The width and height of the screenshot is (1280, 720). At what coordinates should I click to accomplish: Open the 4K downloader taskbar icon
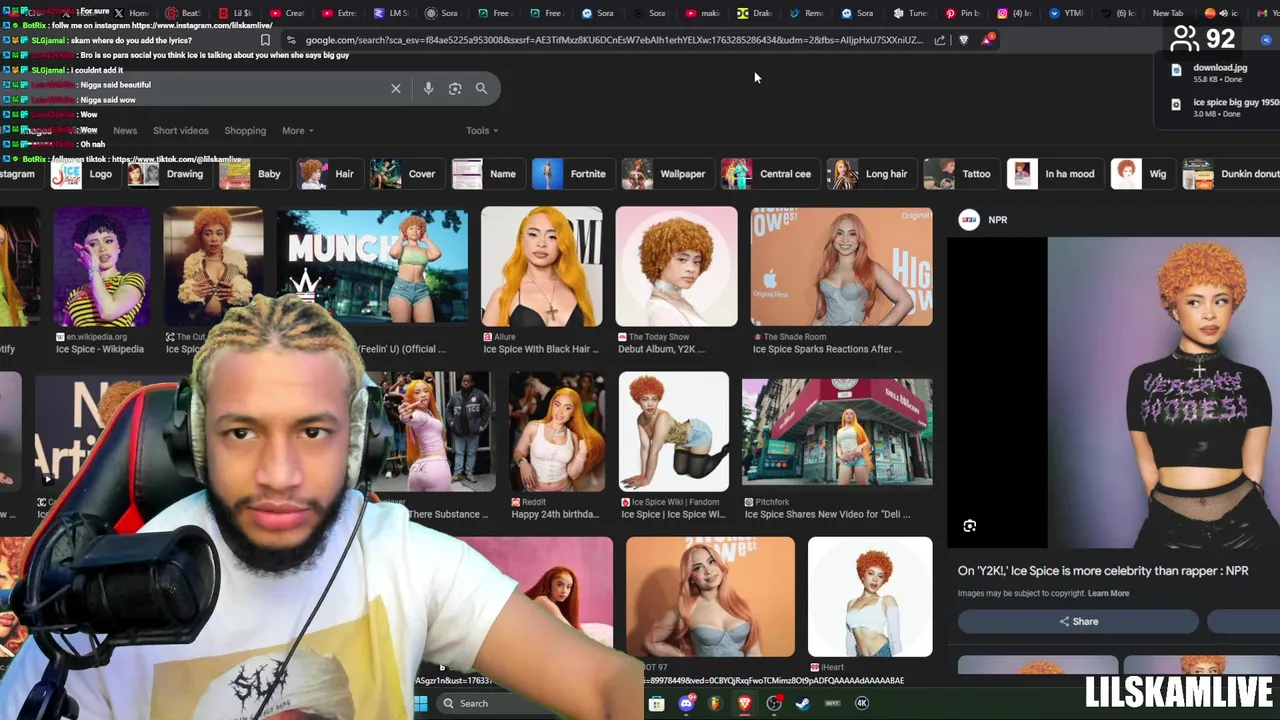pos(862,703)
